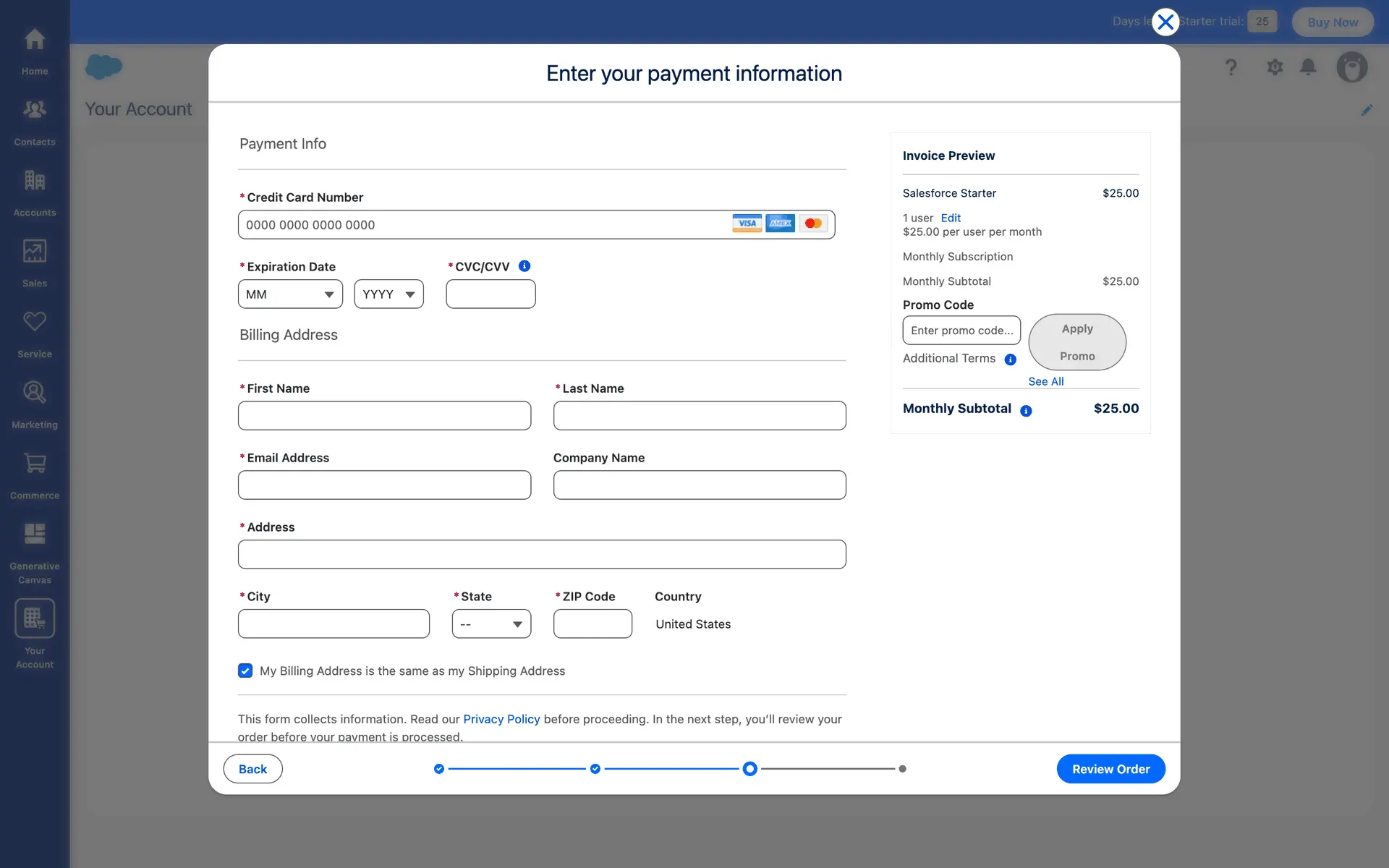1389x868 pixels.
Task: Close the payment information dialog
Action: point(1165,22)
